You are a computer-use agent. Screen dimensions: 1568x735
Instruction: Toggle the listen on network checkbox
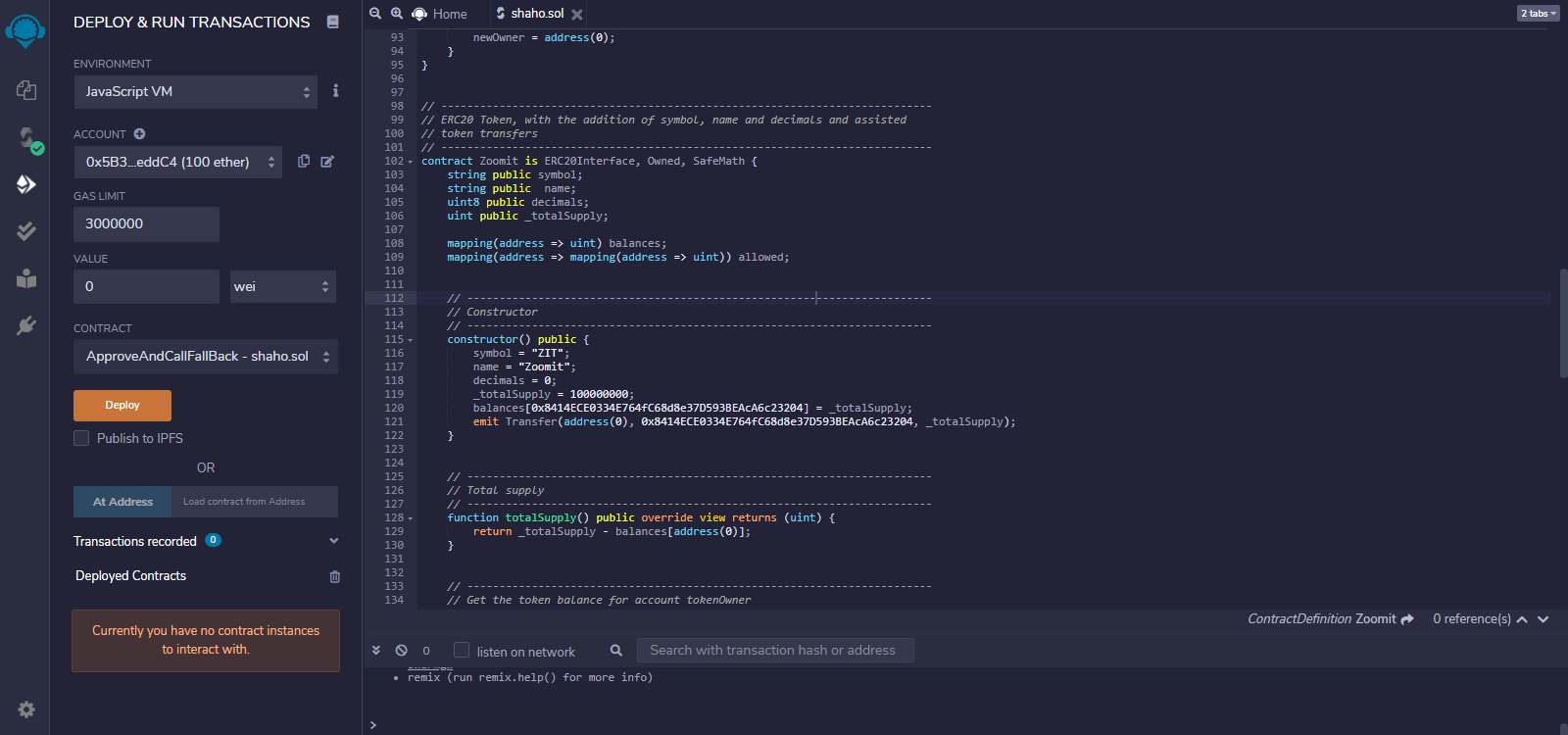[x=462, y=651]
